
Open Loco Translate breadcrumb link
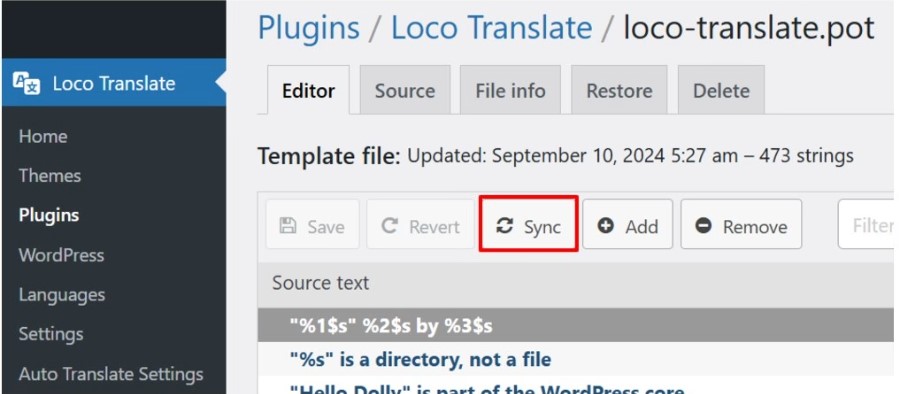click(491, 28)
